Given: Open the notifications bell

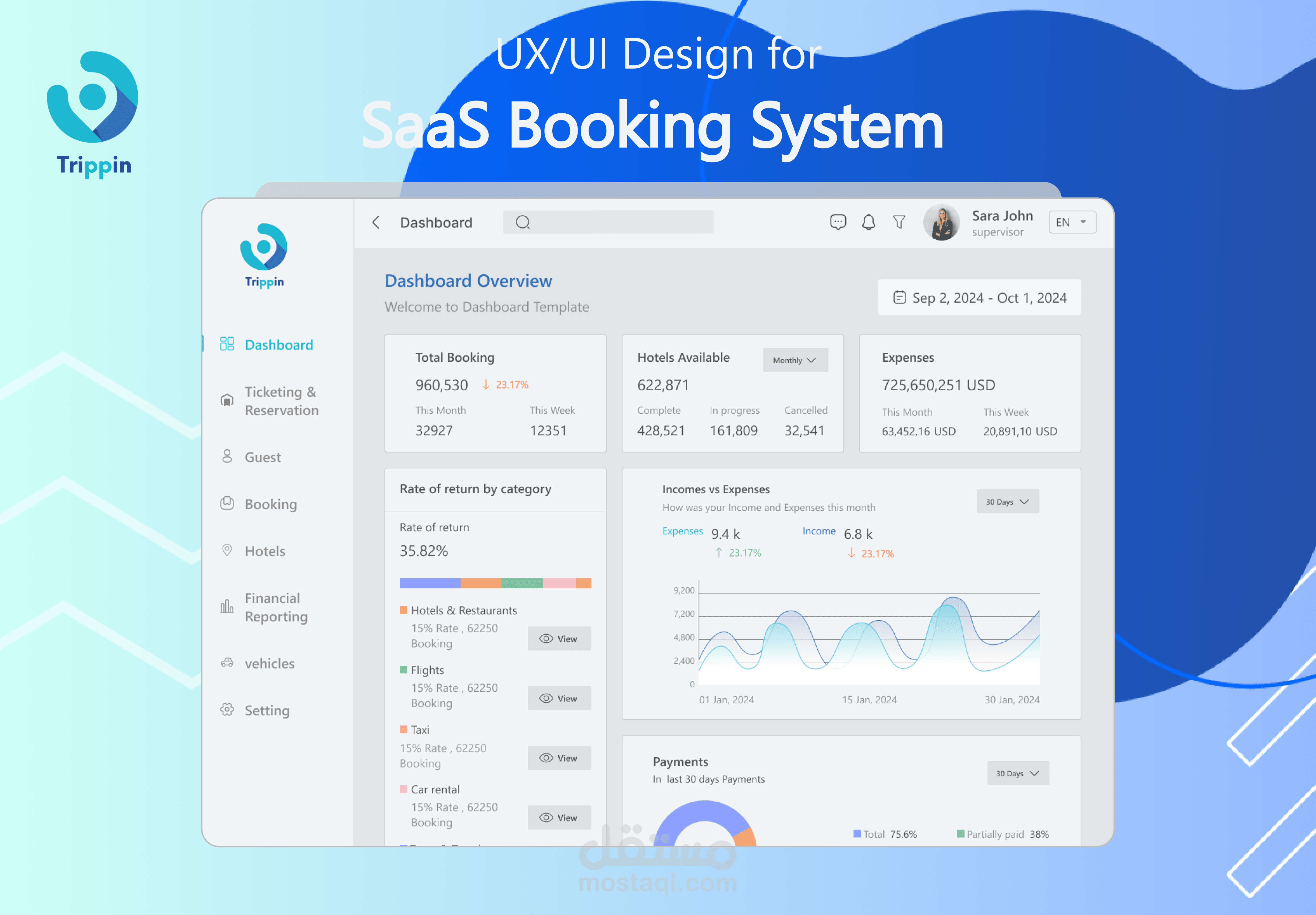Looking at the screenshot, I should (x=868, y=222).
